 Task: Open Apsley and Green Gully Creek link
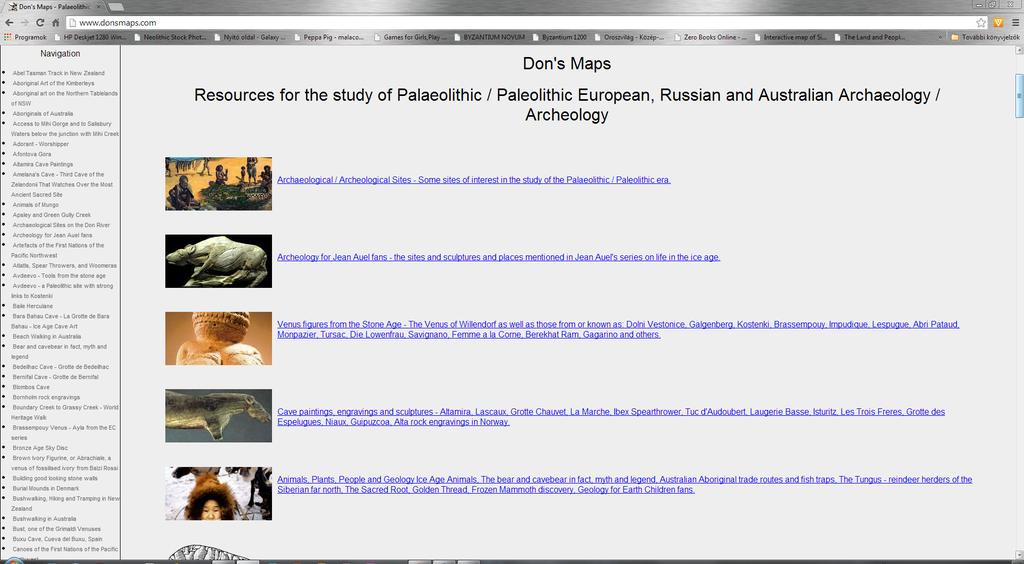click(52, 215)
